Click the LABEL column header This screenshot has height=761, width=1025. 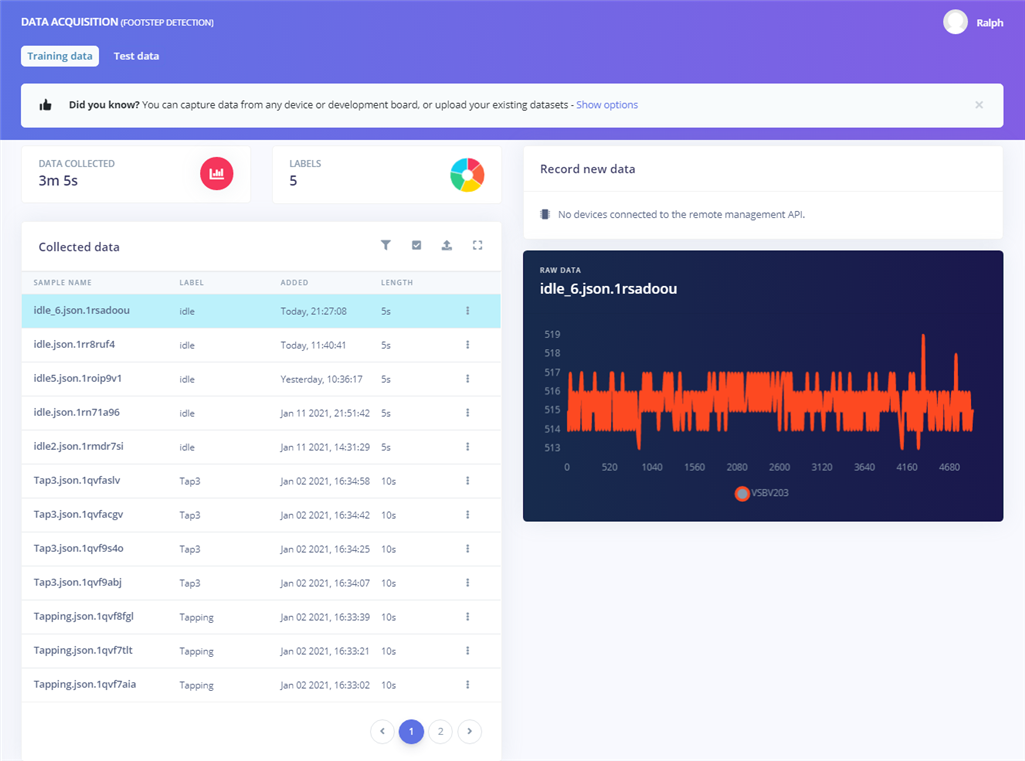192,282
